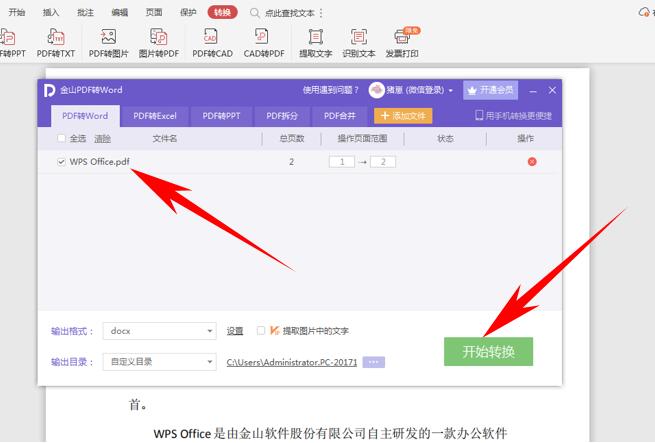Screen dimensions: 655x443
Task: Select the 提取文字 tool in the ribbon
Action: [315, 43]
